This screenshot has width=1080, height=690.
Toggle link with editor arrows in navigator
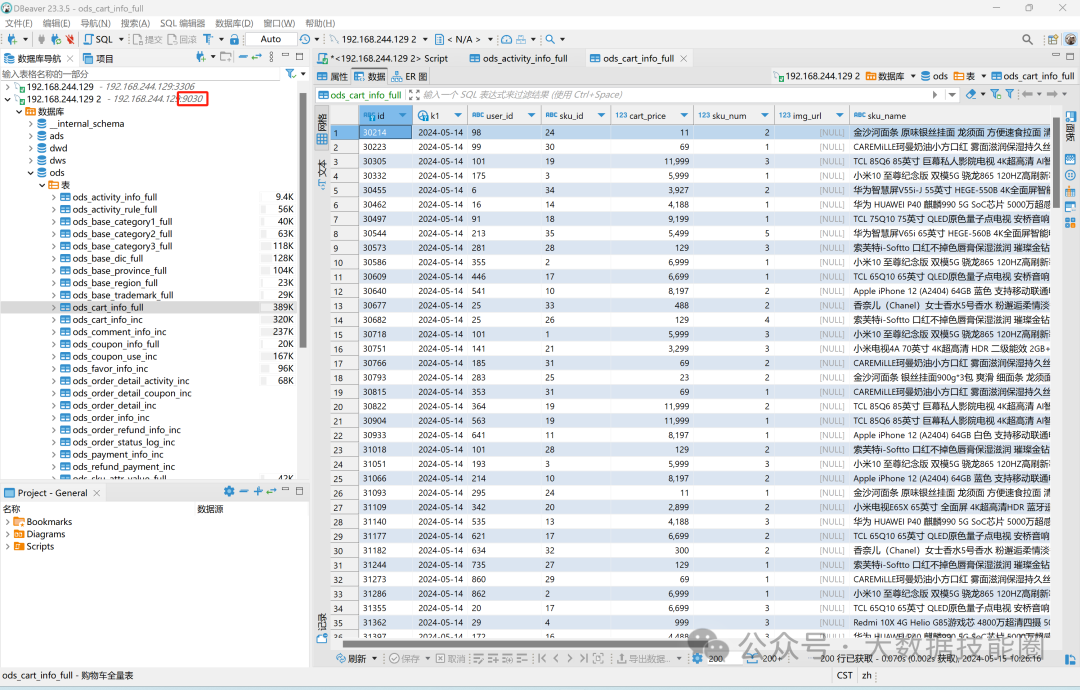pyautogui.click(x=256, y=57)
